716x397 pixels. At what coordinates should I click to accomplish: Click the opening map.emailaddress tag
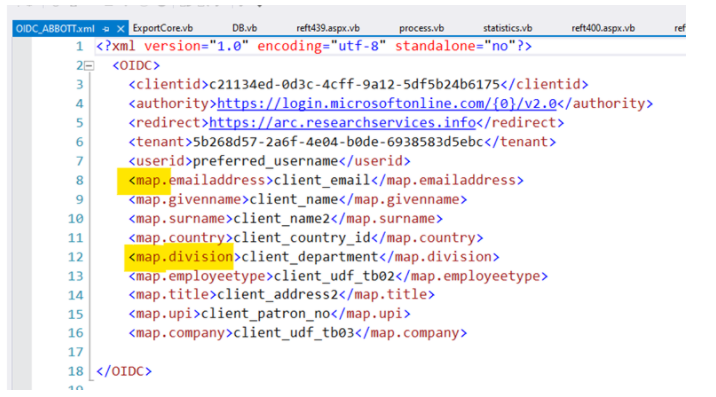tap(201, 180)
